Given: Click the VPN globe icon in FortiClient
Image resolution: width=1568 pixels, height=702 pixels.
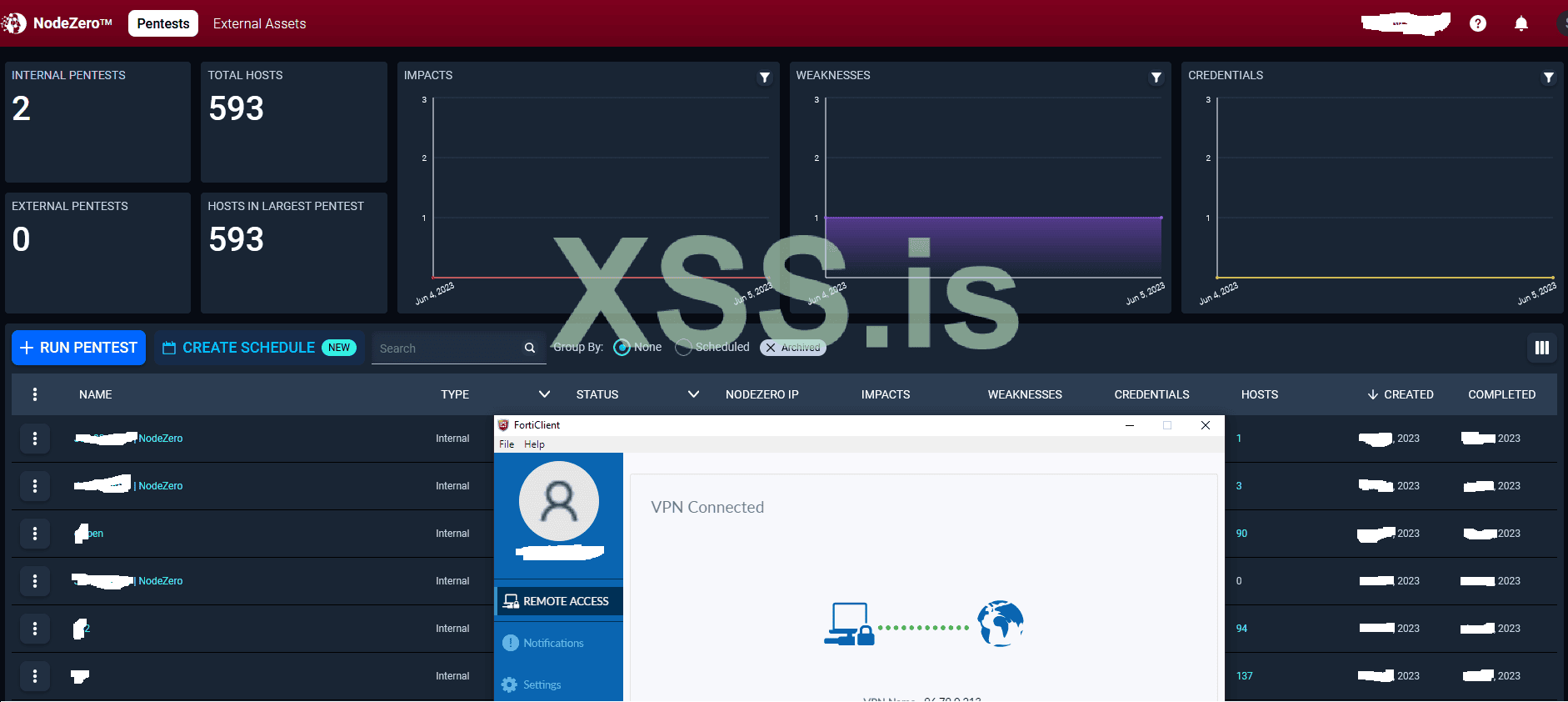Looking at the screenshot, I should (1001, 624).
